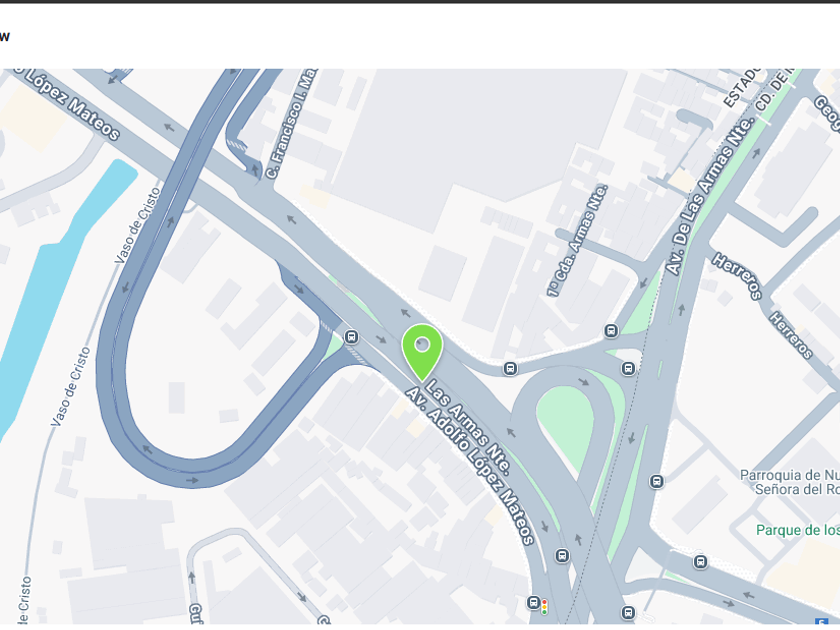Click the Av. De Las Armas Nte. label
This screenshot has width=840, height=630.
pos(710,196)
